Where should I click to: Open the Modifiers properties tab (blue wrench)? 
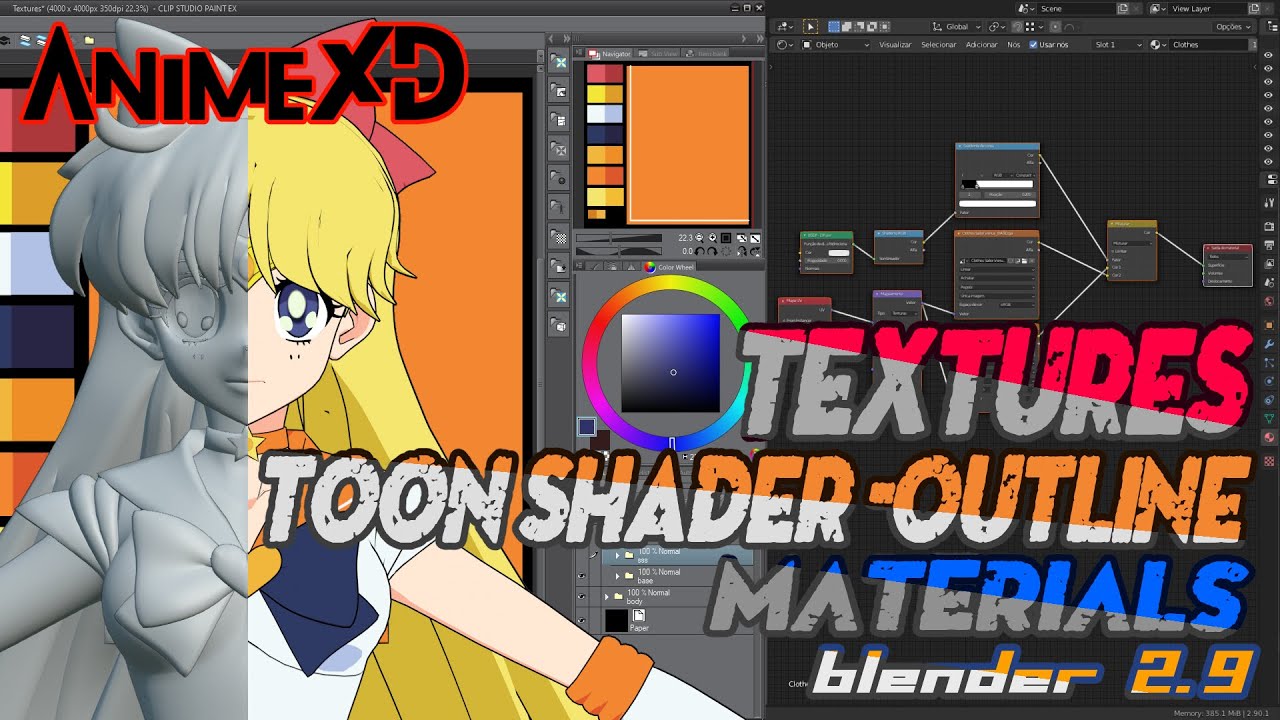1268,343
